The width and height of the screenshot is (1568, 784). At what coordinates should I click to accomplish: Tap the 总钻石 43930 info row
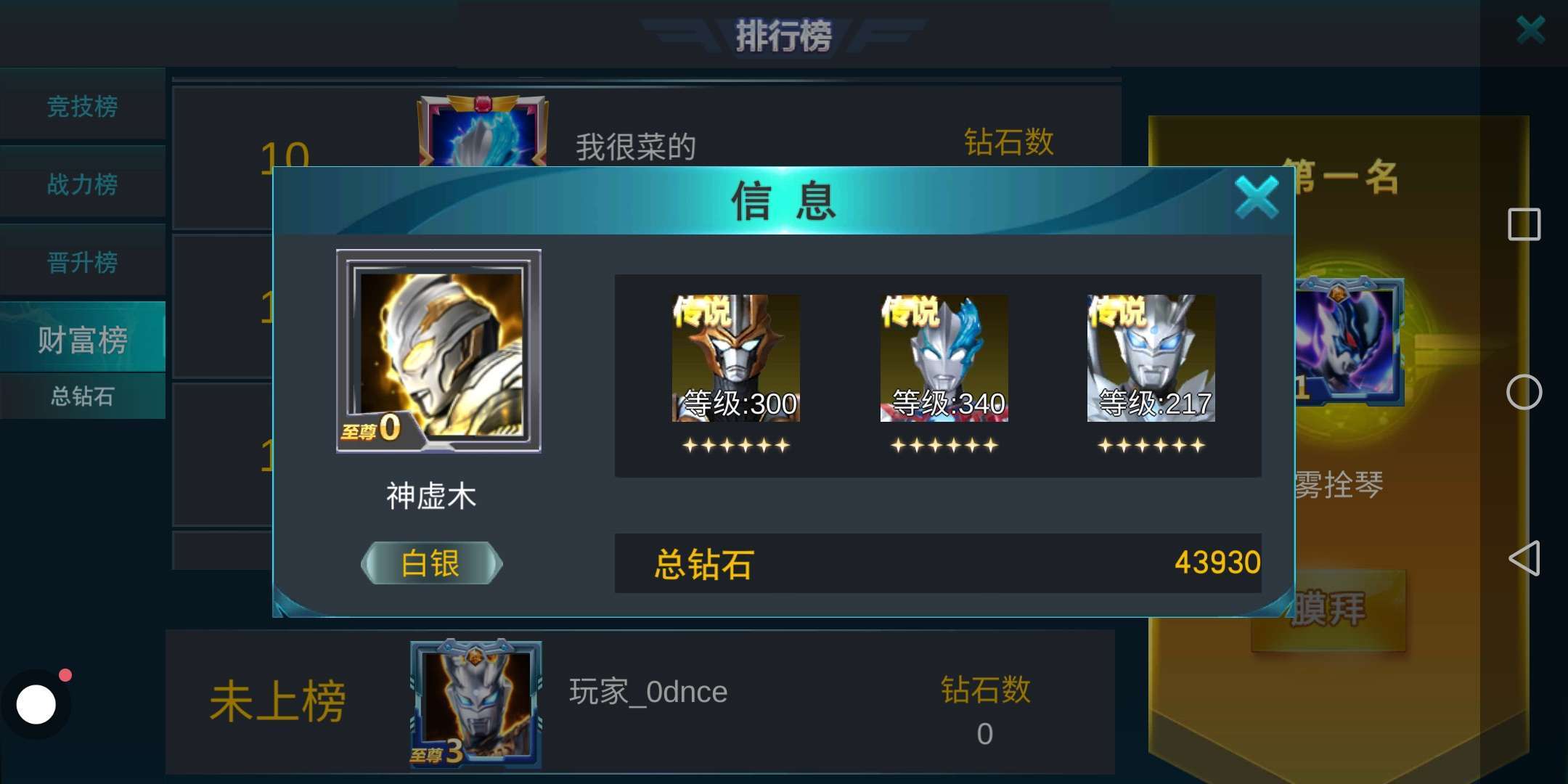point(938,563)
